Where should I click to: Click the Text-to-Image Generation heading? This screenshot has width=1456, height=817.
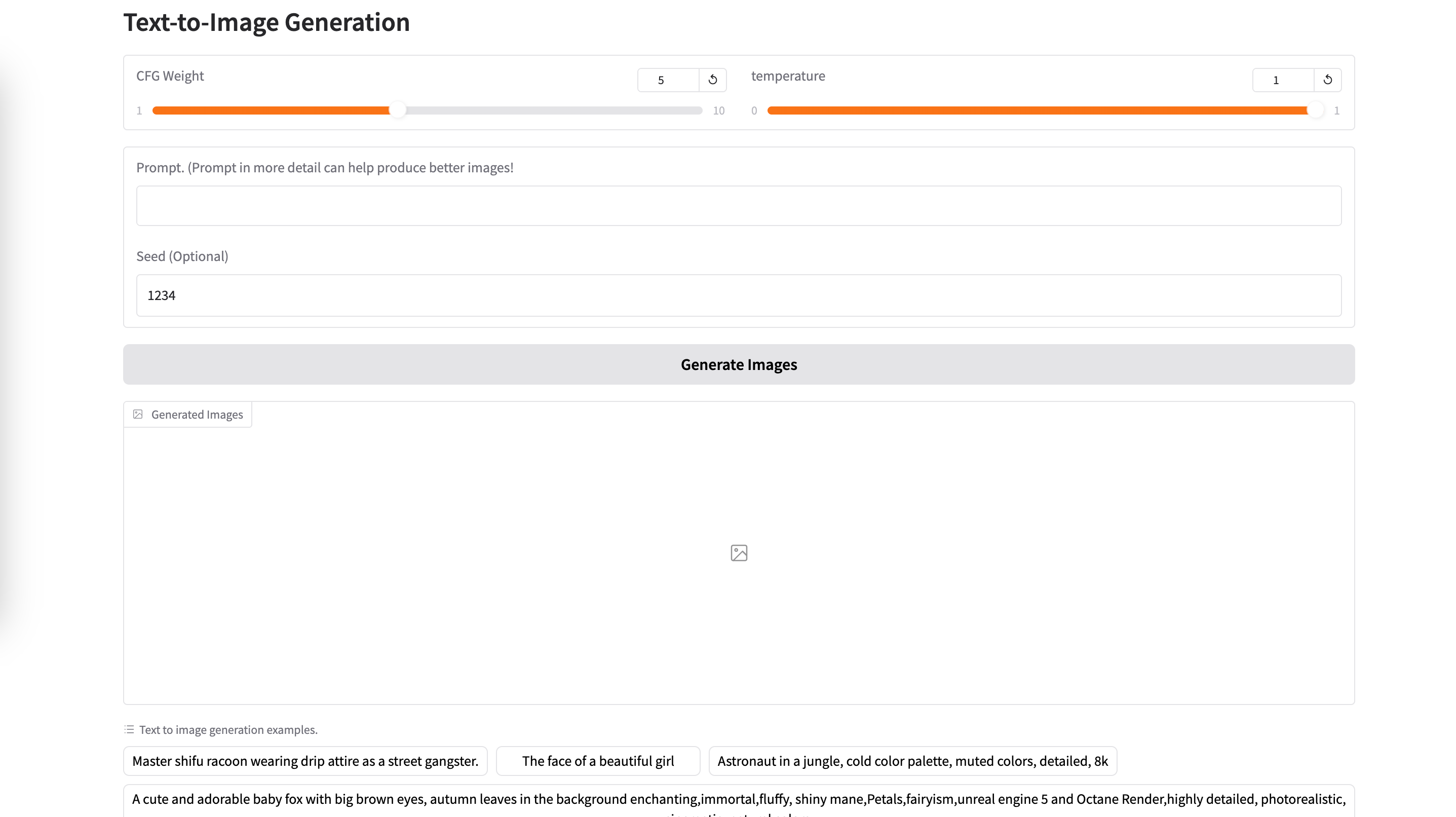[x=266, y=23]
